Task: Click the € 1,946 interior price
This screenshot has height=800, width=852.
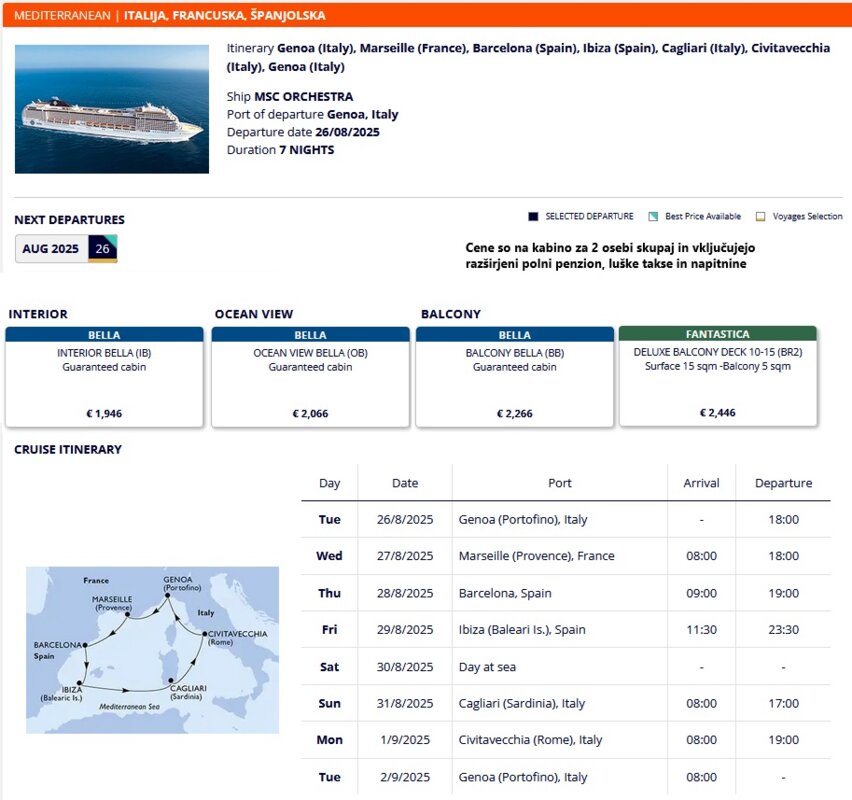Action: [x=104, y=414]
